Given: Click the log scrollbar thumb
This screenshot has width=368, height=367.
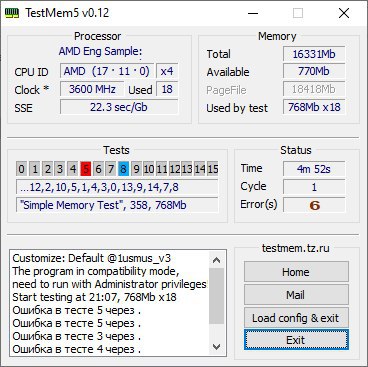Looking at the screenshot, I should click(217, 296).
